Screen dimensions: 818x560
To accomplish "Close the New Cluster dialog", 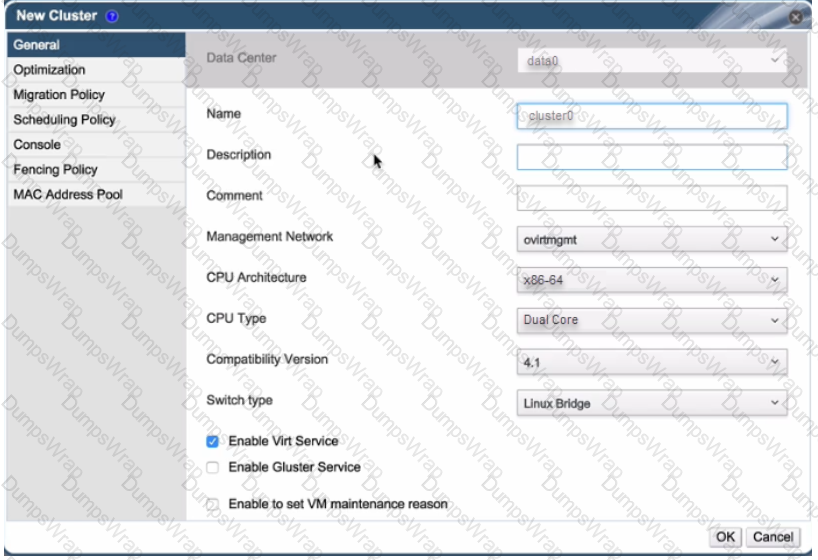I will pyautogui.click(x=796, y=17).
